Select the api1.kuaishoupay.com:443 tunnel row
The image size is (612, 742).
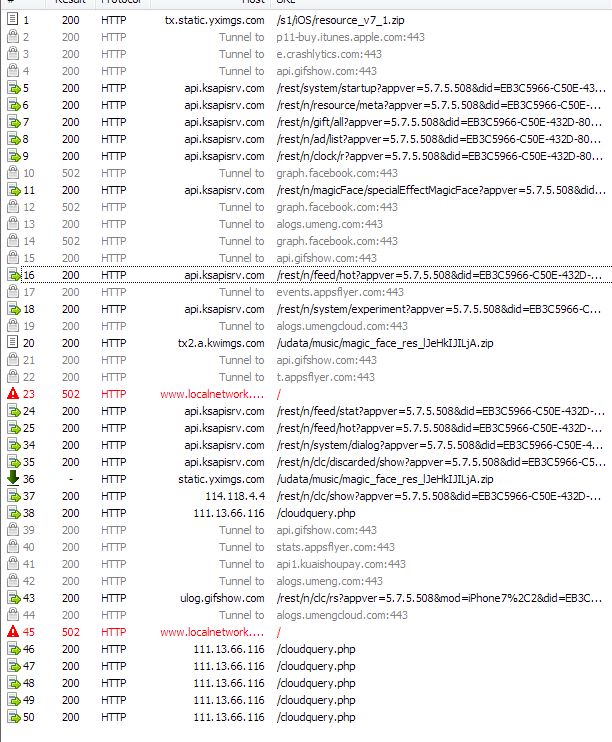coord(341,564)
